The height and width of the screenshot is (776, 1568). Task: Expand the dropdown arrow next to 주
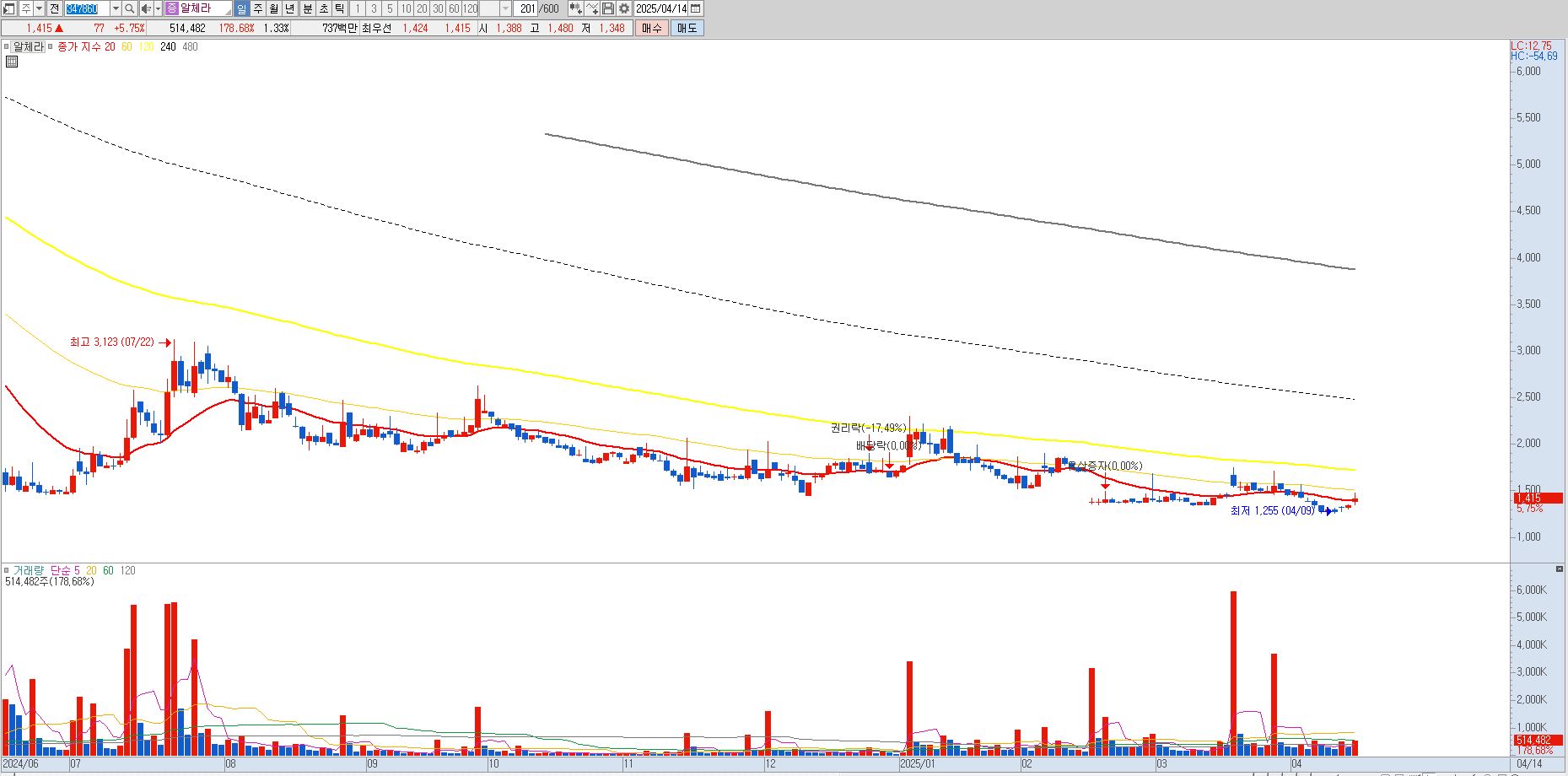click(39, 8)
